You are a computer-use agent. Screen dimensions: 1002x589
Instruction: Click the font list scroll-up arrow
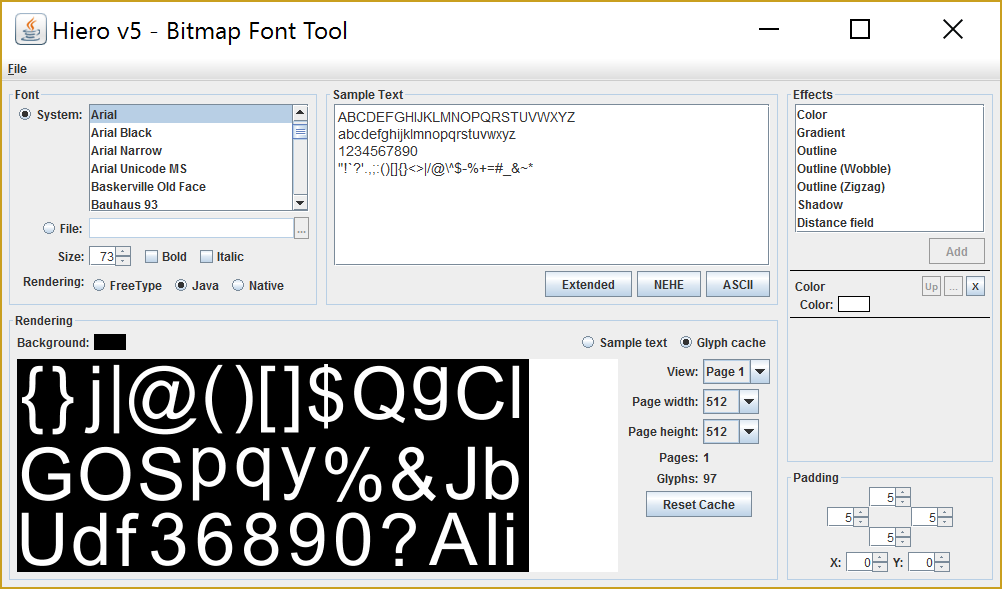[x=300, y=113]
